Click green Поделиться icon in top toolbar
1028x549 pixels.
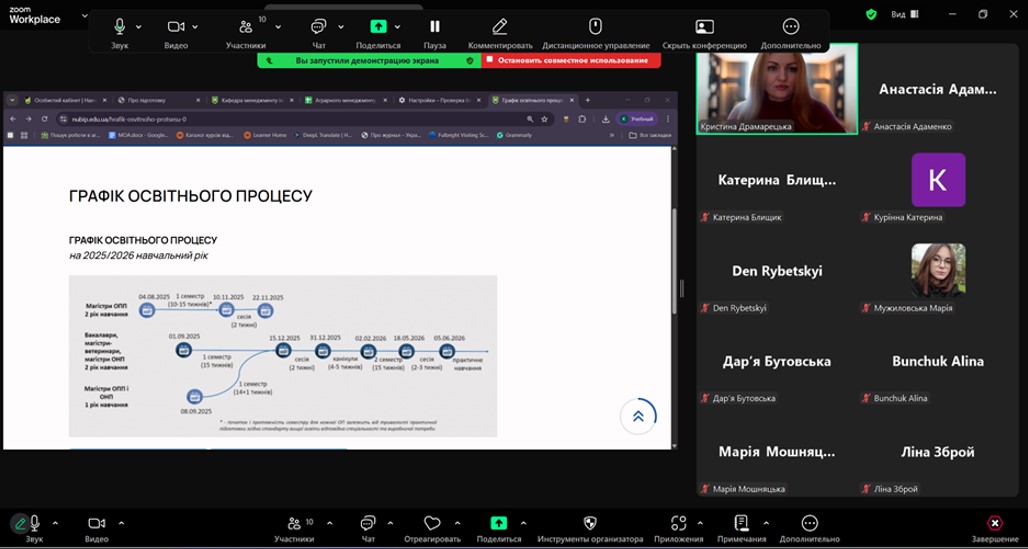tap(378, 27)
